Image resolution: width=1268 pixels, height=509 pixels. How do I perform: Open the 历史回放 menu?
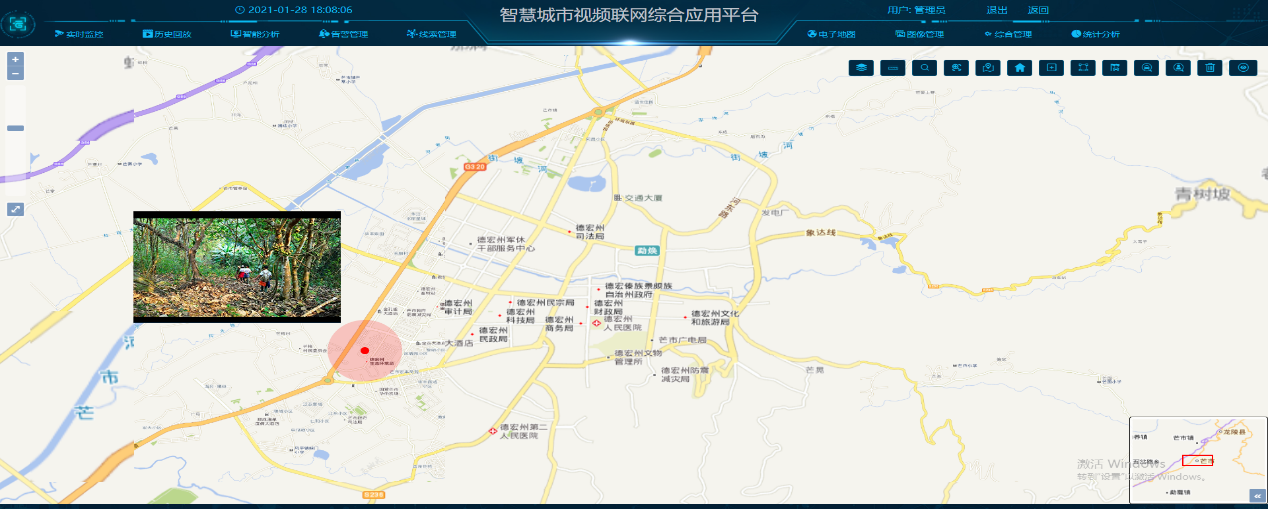tap(166, 34)
